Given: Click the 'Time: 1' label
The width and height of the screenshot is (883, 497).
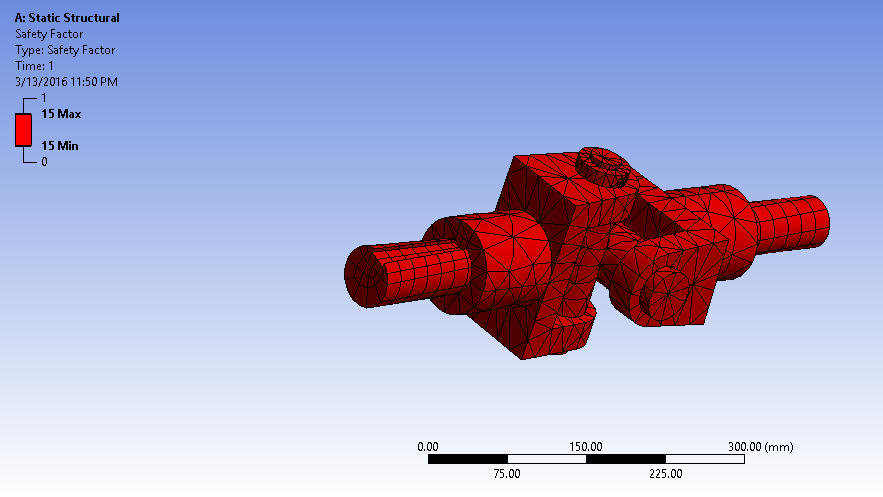Looking at the screenshot, I should [x=34, y=66].
